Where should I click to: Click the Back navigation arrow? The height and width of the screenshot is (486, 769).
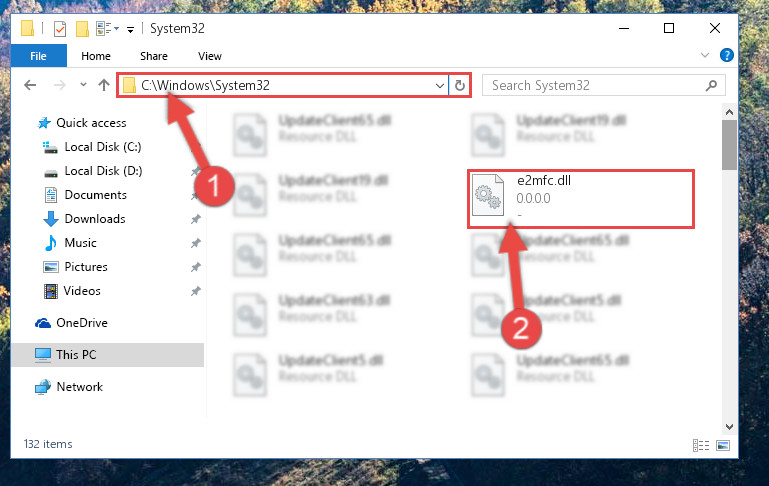(30, 85)
